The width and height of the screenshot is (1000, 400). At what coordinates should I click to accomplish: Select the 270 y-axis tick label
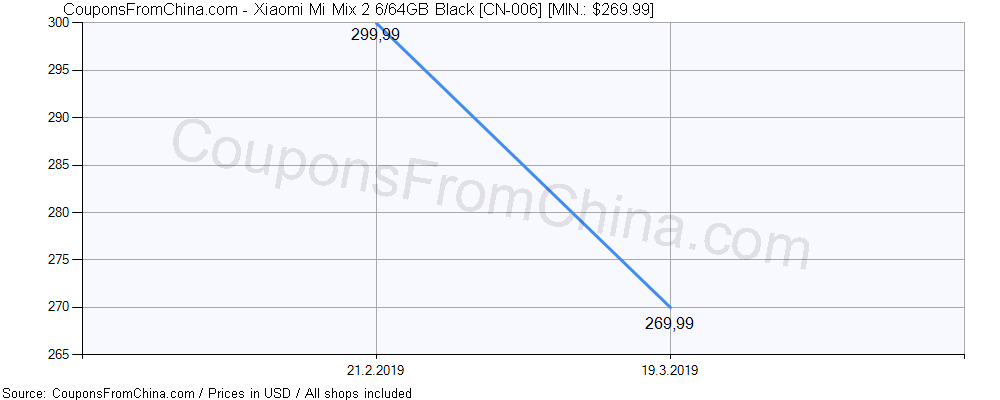(x=68, y=307)
